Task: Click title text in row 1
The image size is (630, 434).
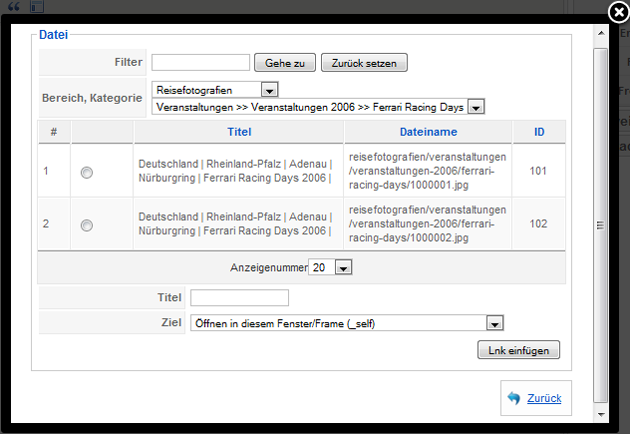Action: pyautogui.click(x=235, y=171)
